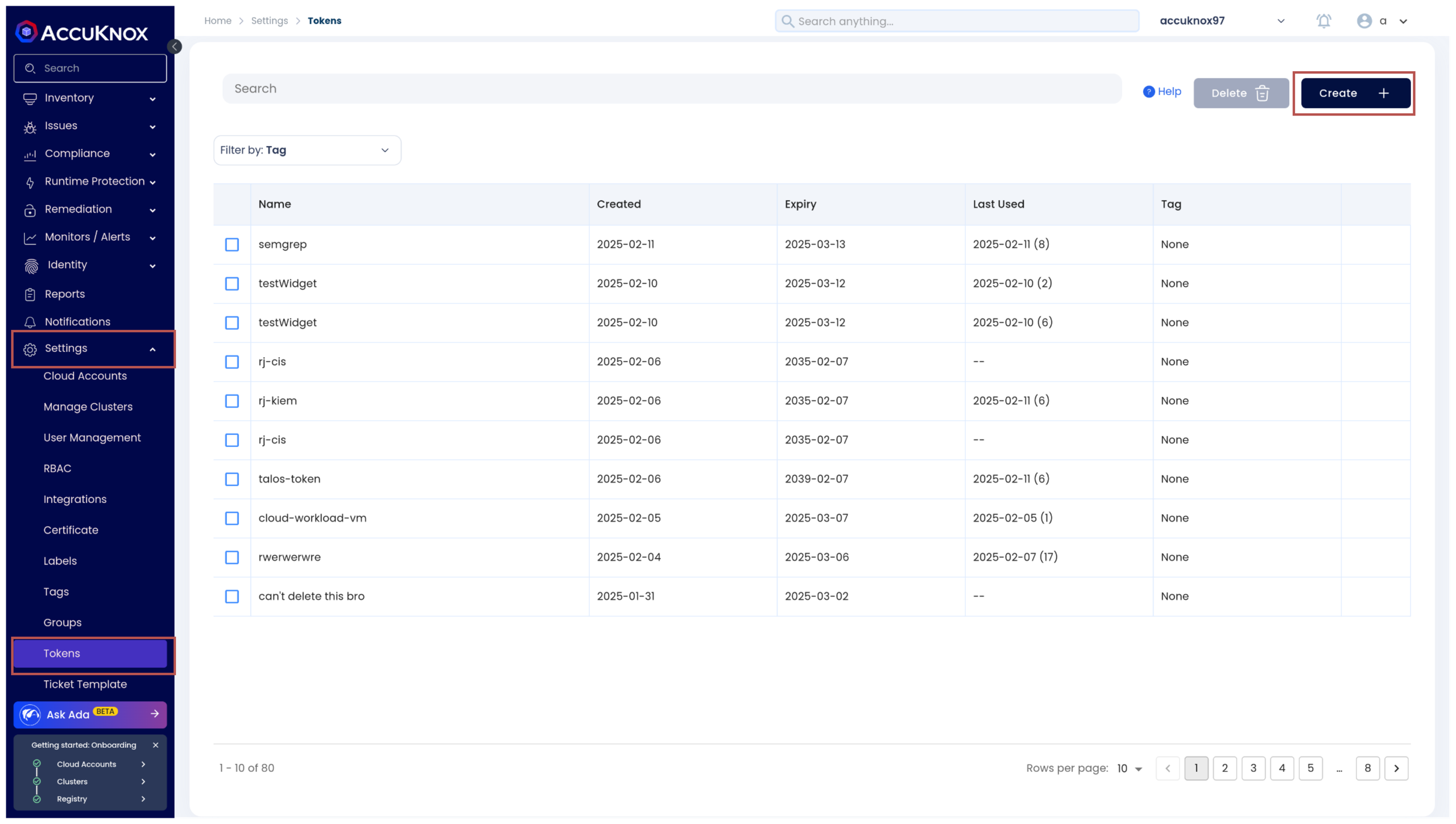Go to Settings breadcrumb link
The image size is (1456, 824).
coord(270,20)
